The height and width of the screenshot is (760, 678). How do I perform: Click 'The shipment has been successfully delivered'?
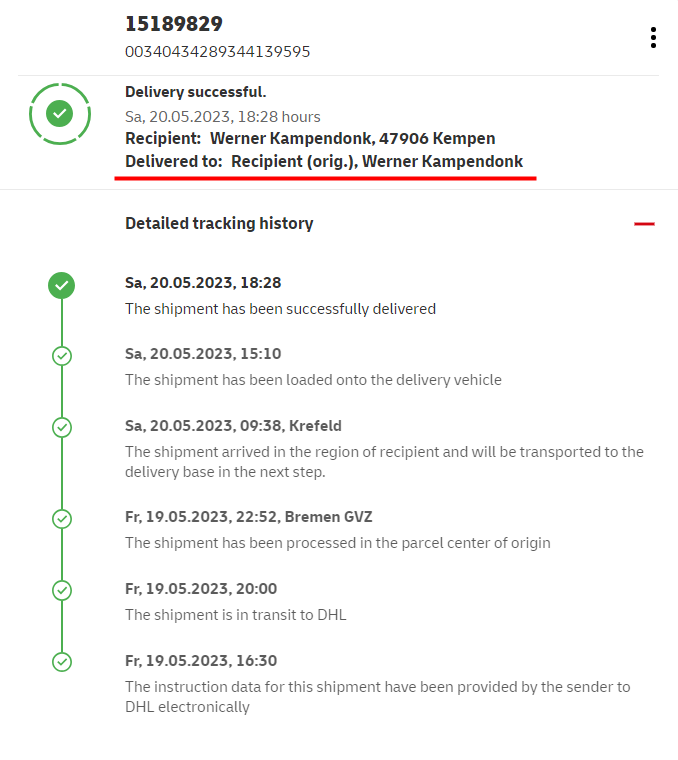tap(280, 309)
